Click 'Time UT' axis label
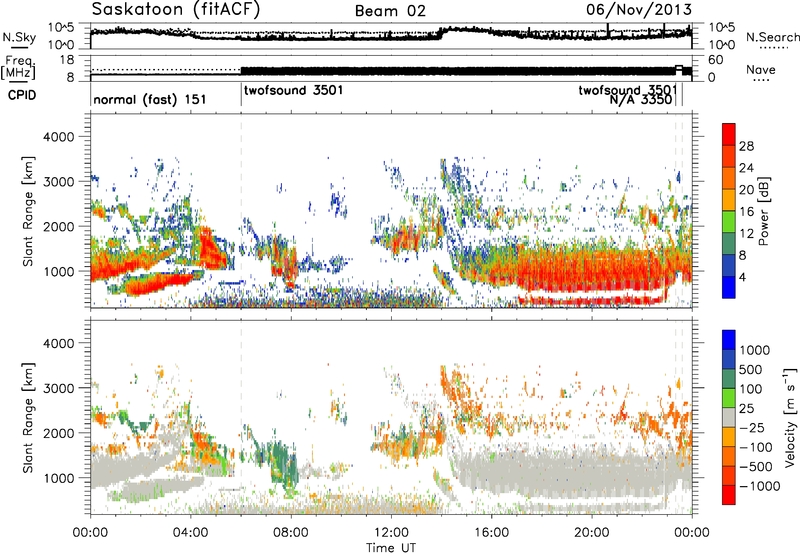Image resolution: width=800 pixels, height=554 pixels. pos(391,548)
